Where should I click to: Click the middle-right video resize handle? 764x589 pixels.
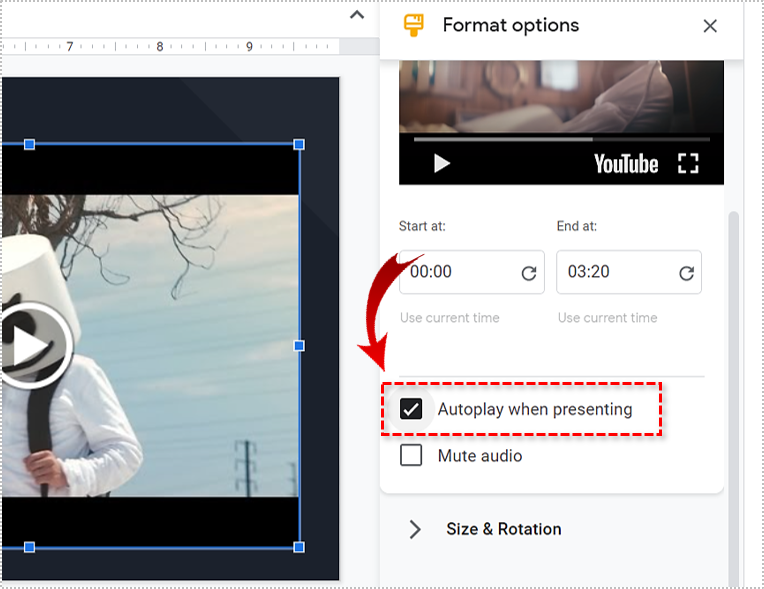click(x=299, y=346)
